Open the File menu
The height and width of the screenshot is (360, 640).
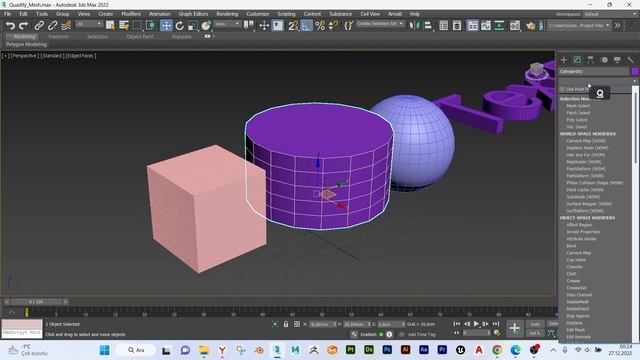click(x=7, y=14)
